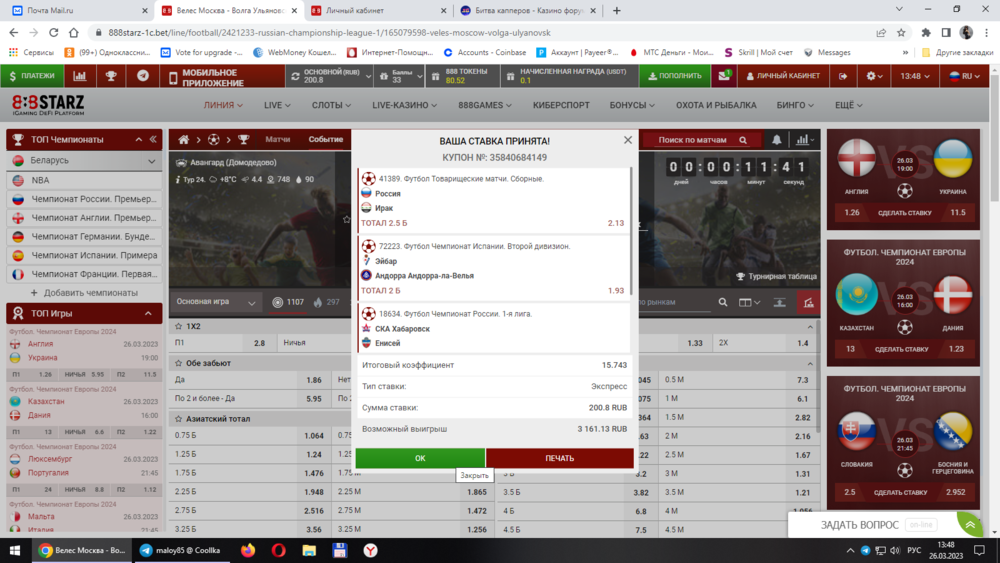This screenshot has height=563, width=1000.
Task: Select Чемпионат России. Премьер championship
Action: point(84,199)
